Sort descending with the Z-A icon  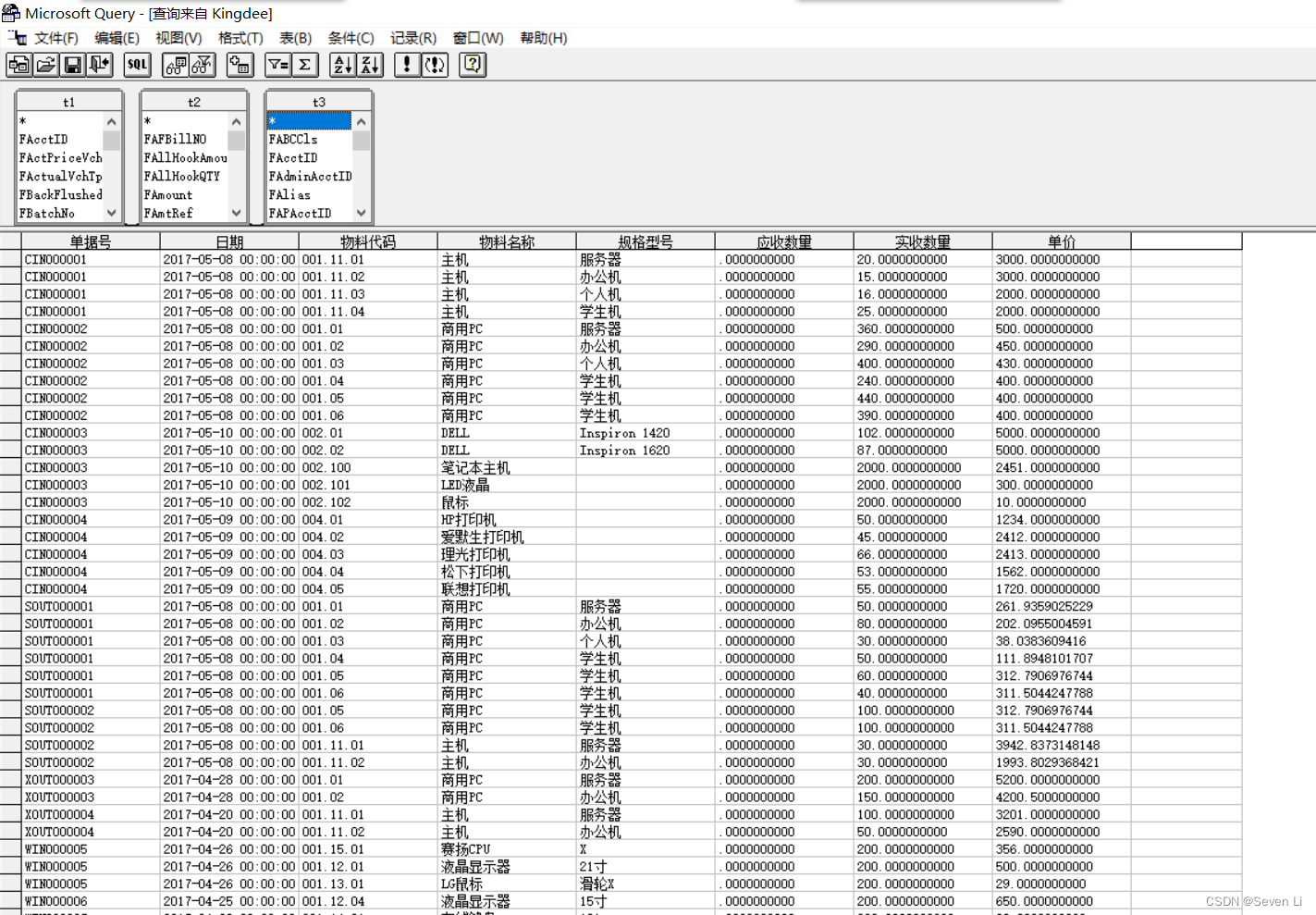370,65
